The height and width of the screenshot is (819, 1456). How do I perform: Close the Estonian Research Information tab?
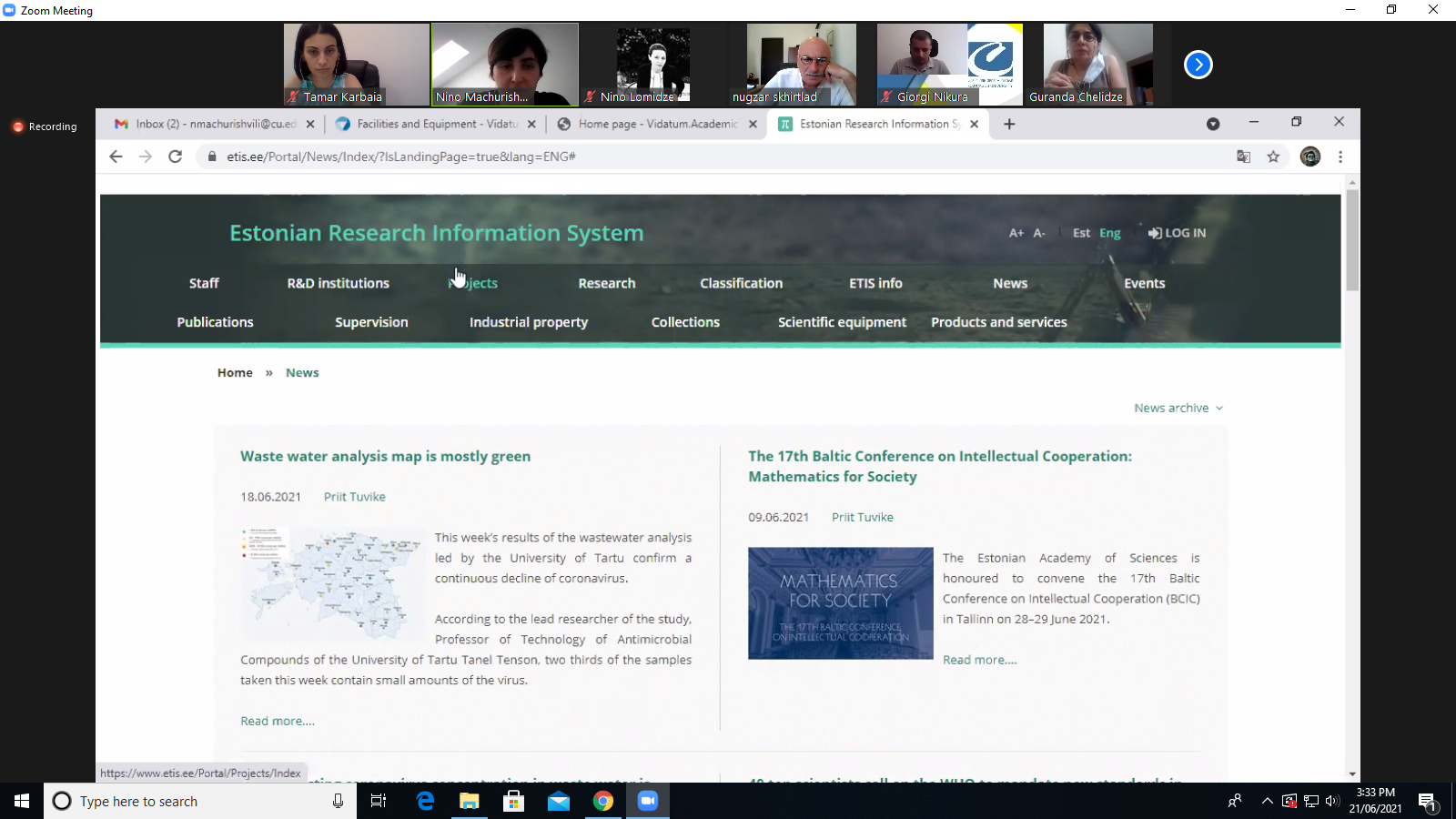click(x=974, y=124)
